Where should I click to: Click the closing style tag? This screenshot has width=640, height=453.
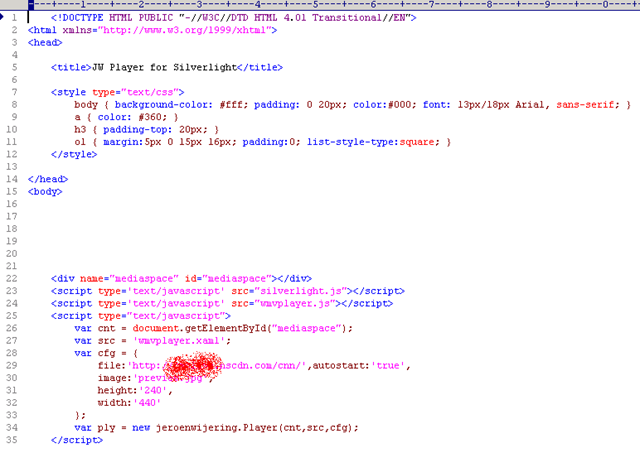click(74, 154)
